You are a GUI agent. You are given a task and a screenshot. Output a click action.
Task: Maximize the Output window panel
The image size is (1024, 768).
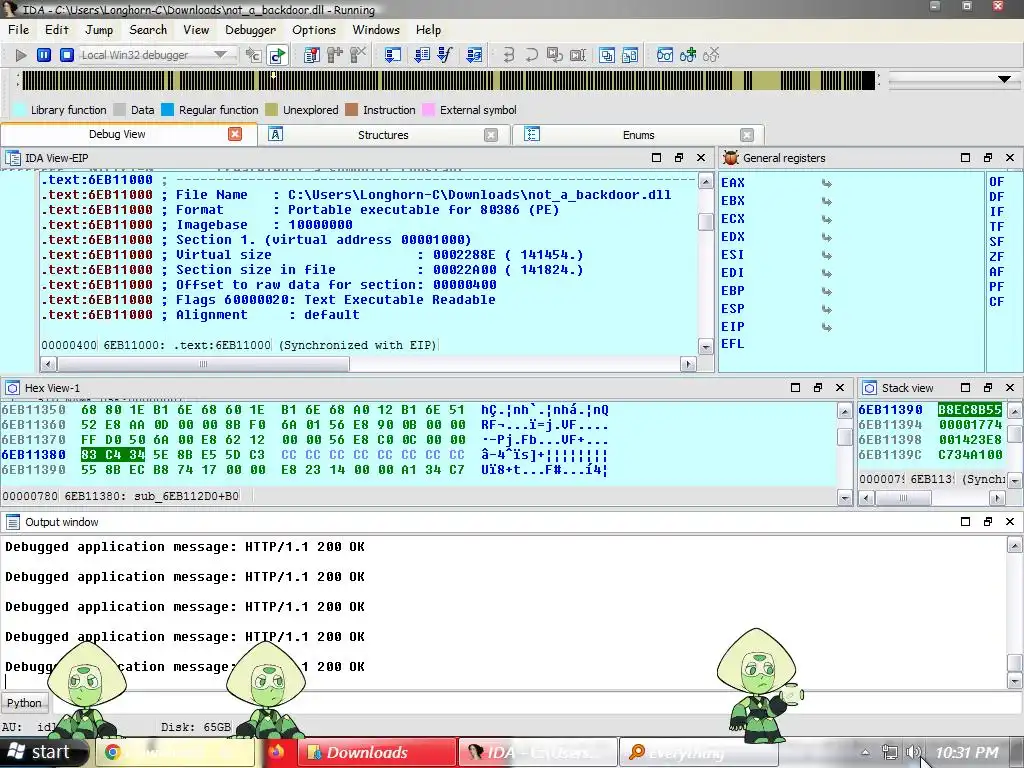965,521
